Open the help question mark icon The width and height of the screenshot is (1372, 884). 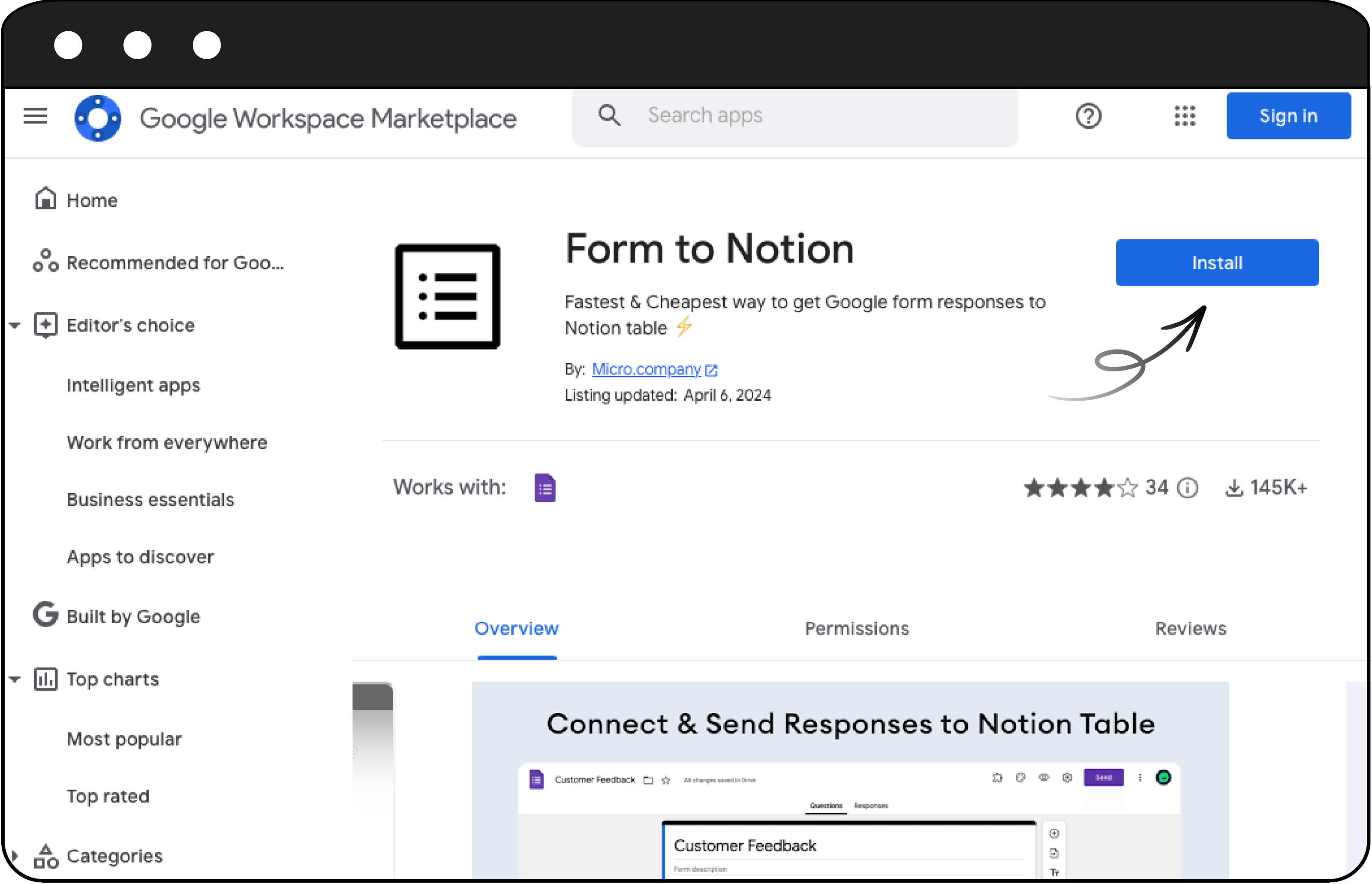click(1089, 116)
